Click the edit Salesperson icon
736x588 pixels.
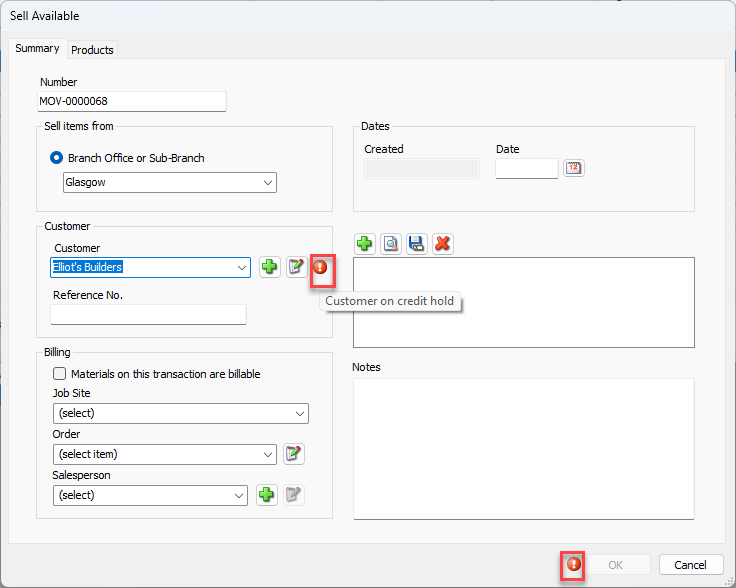294,495
